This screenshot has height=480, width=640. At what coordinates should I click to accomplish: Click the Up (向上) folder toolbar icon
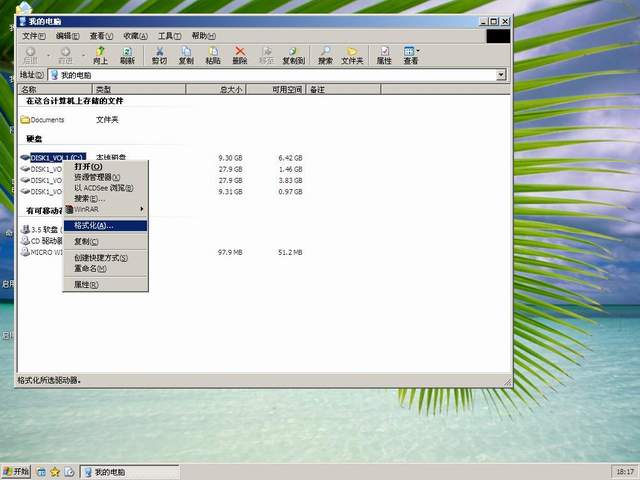click(100, 54)
